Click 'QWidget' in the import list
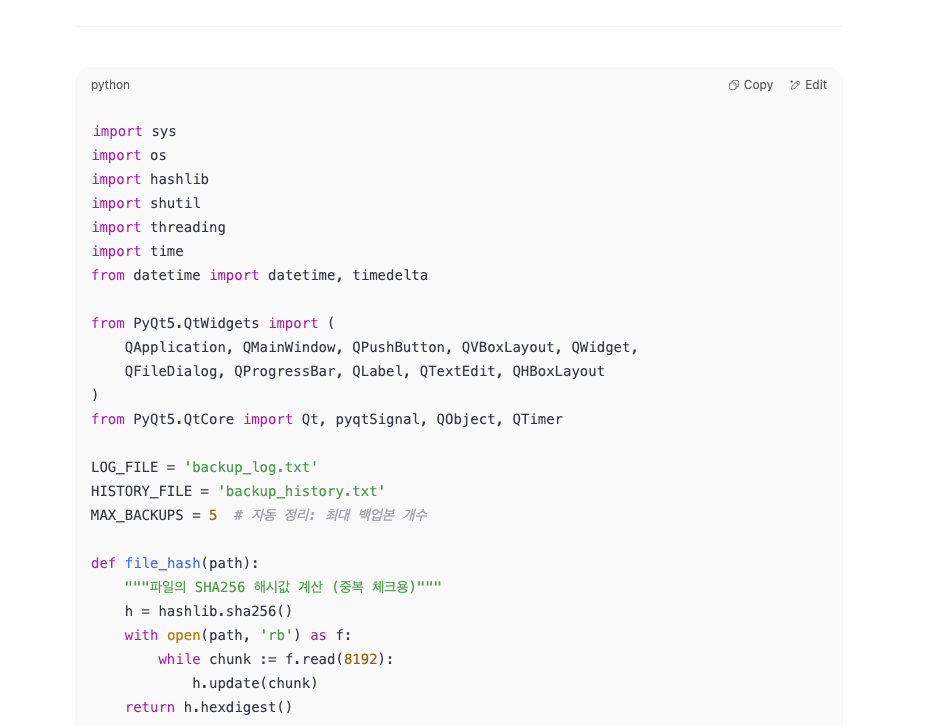This screenshot has width=944, height=726. (601, 347)
